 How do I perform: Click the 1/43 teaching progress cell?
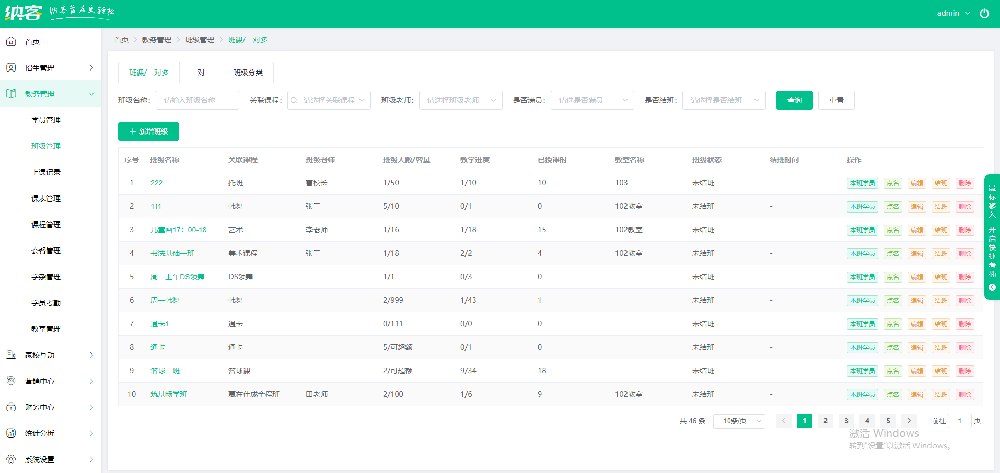pos(468,301)
